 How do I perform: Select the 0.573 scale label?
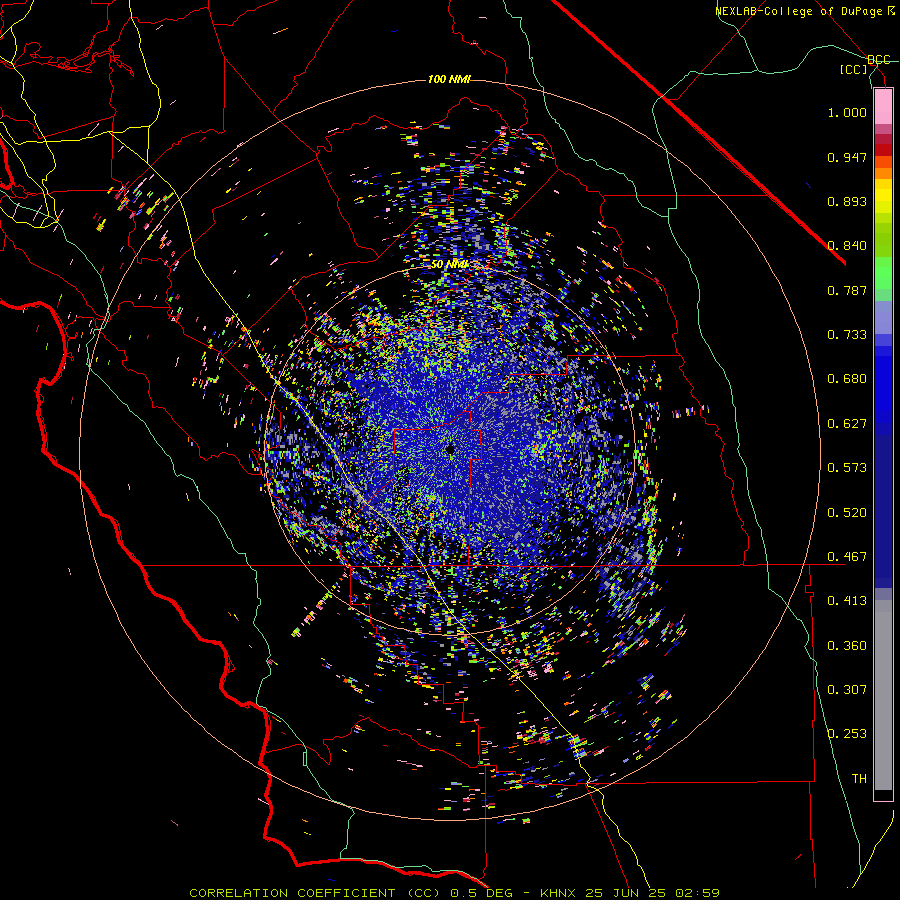click(x=847, y=468)
